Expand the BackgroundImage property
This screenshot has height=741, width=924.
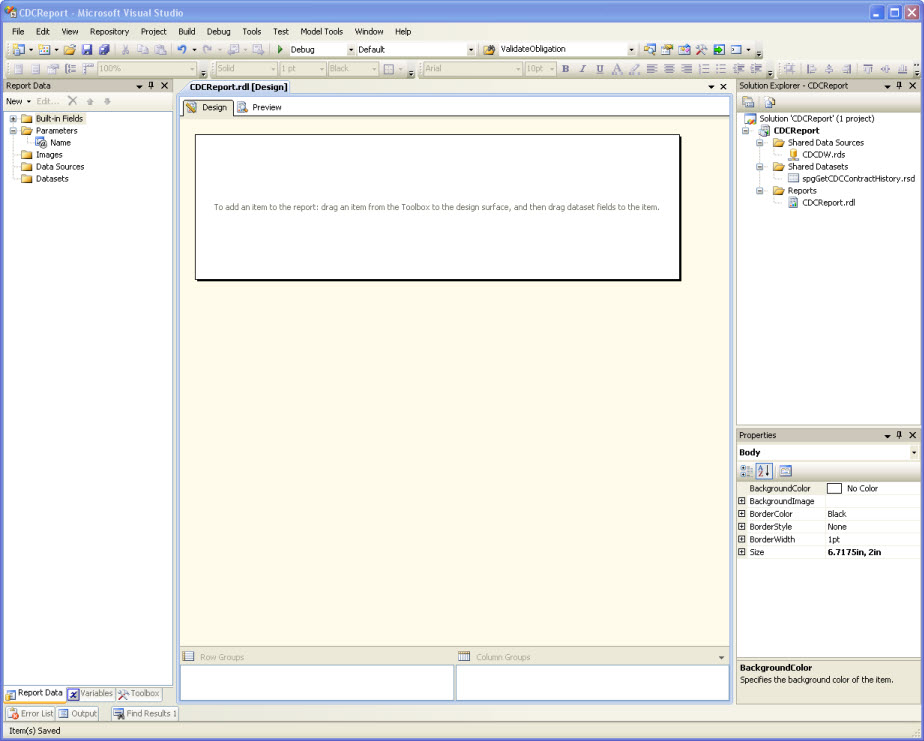click(x=742, y=500)
